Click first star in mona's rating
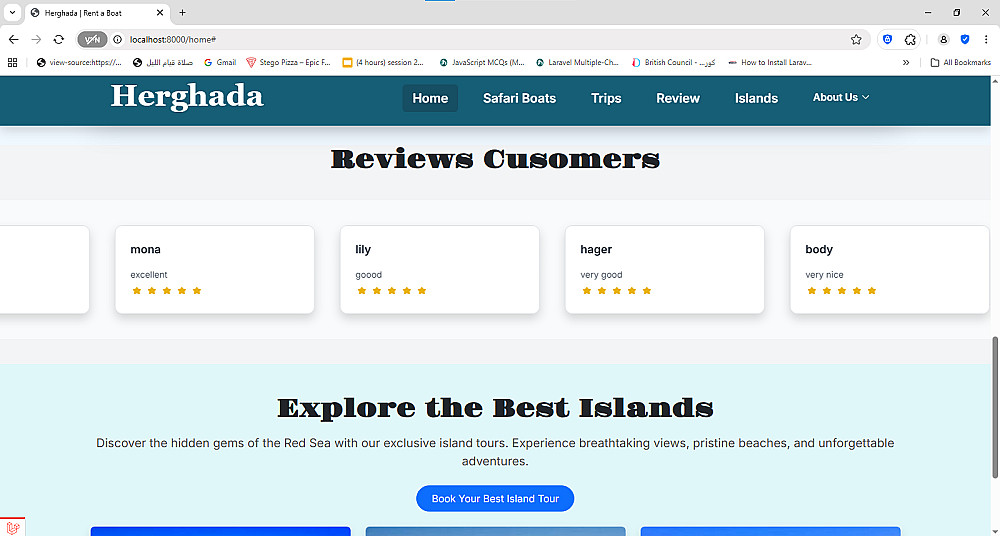 (x=136, y=291)
